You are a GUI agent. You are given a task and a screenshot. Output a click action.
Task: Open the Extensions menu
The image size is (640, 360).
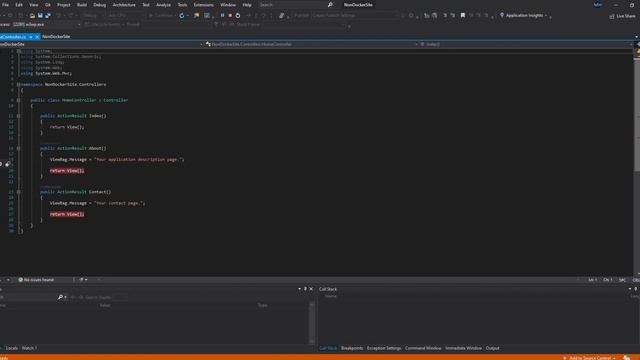[203, 5]
